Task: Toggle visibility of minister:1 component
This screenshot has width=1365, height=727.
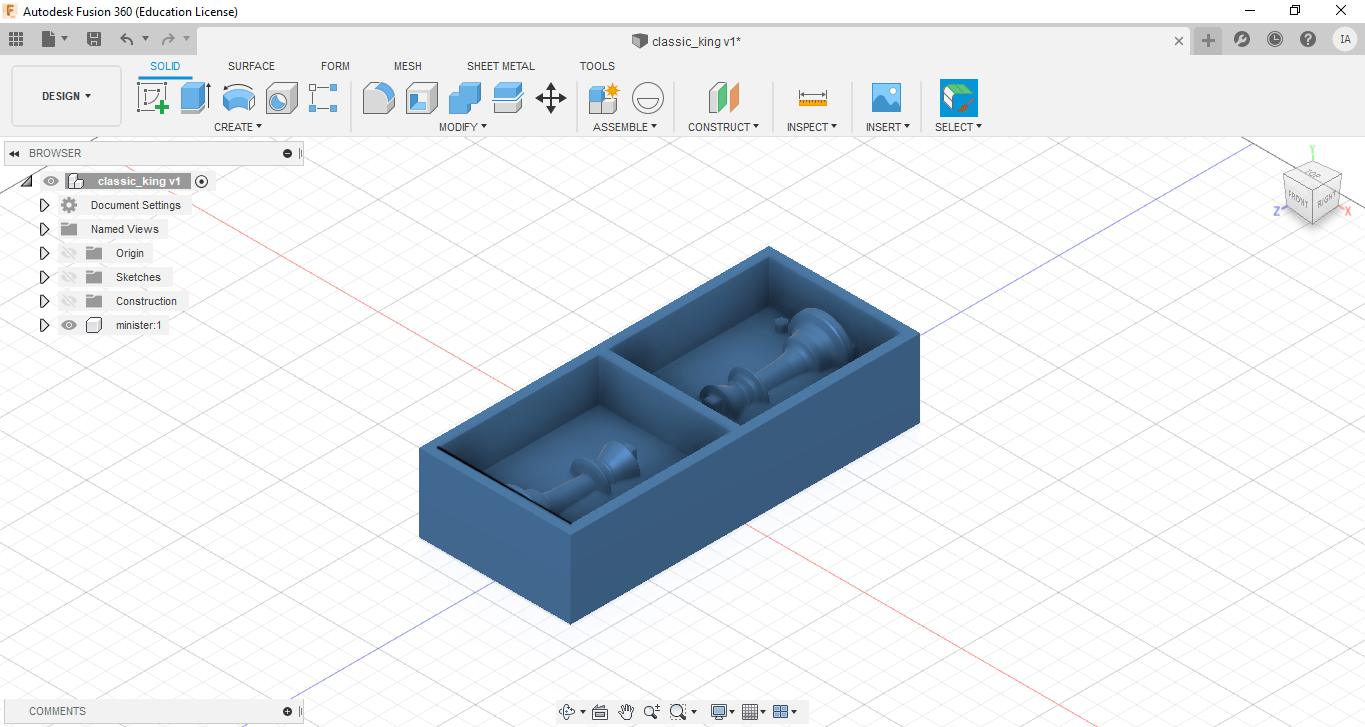Action: (69, 325)
